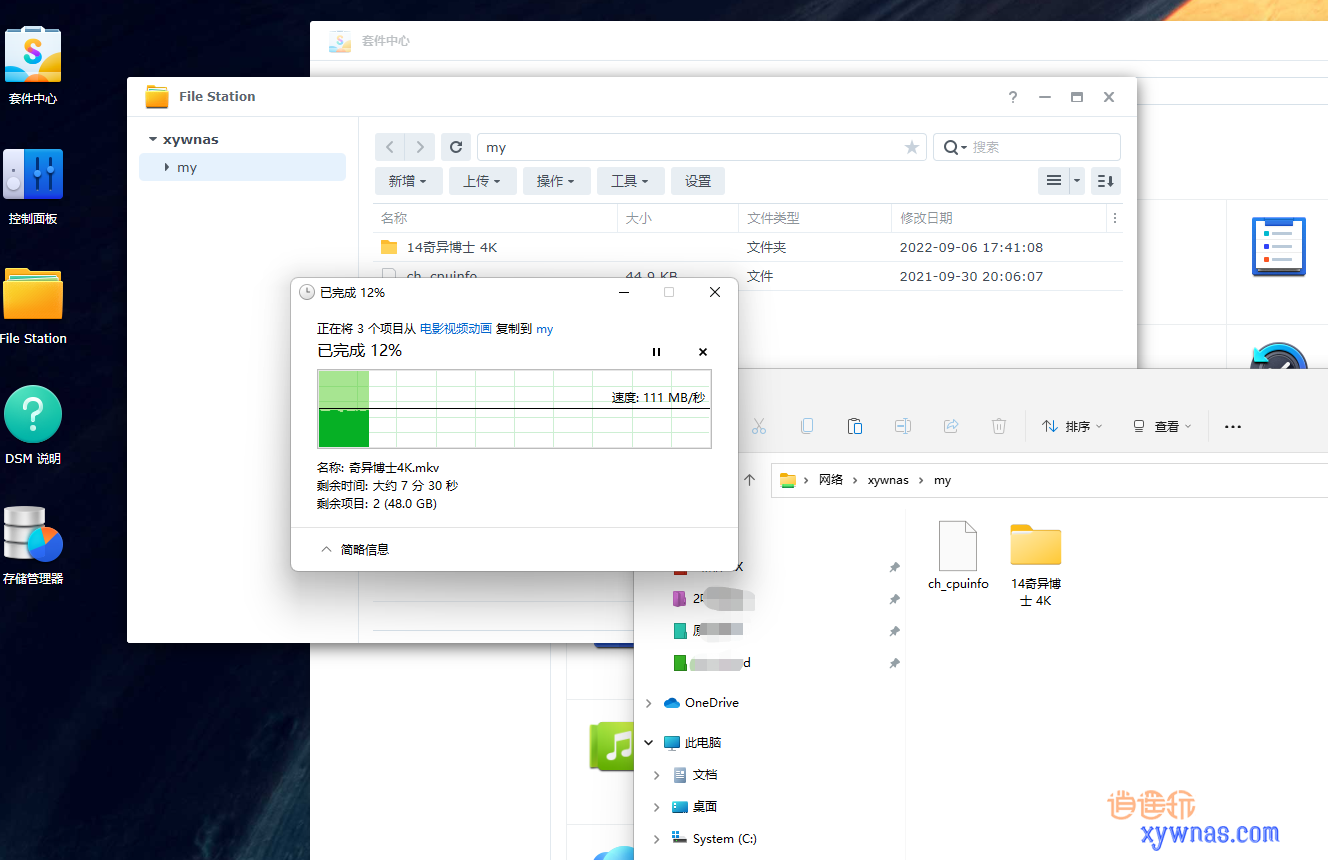Pause the file copy transfer
The image size is (1328, 860).
657,352
